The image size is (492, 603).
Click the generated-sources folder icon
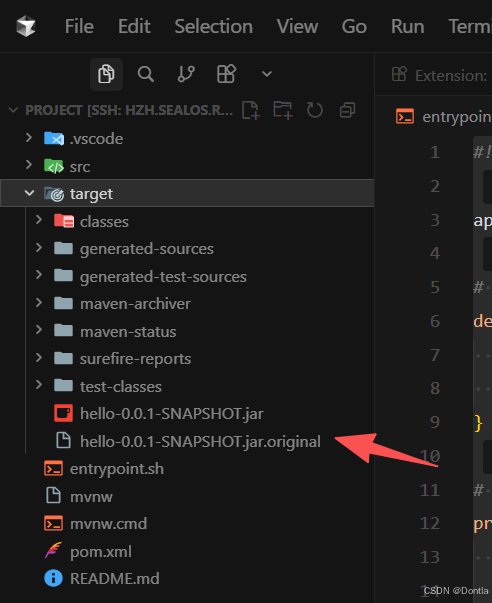pos(63,248)
